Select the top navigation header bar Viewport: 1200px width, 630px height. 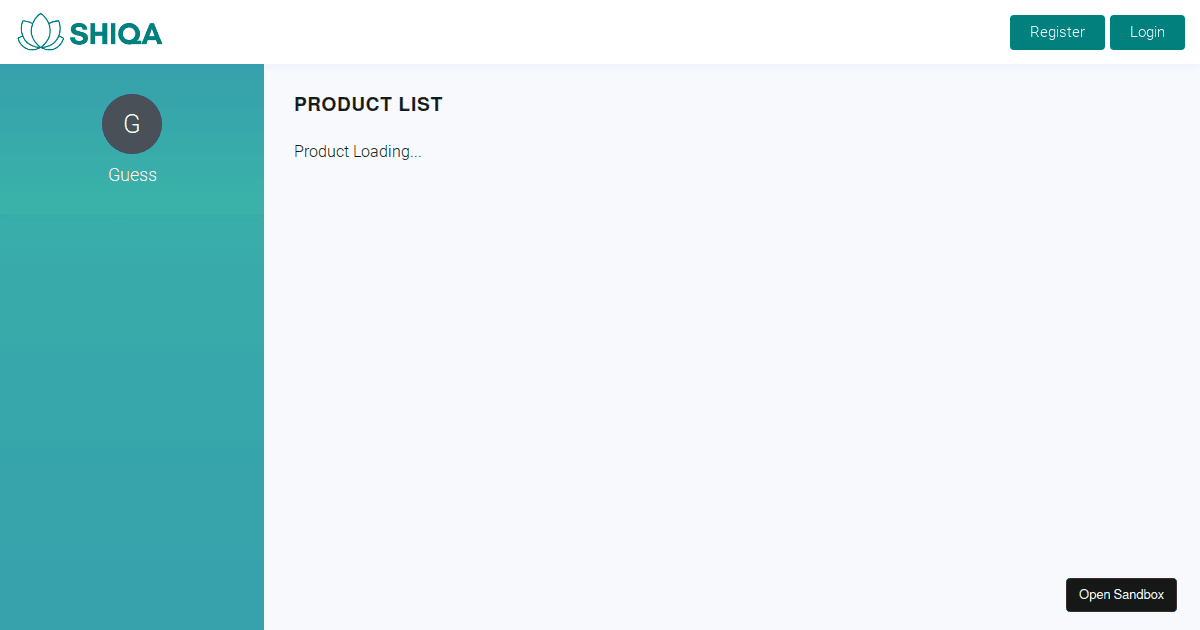600,31
